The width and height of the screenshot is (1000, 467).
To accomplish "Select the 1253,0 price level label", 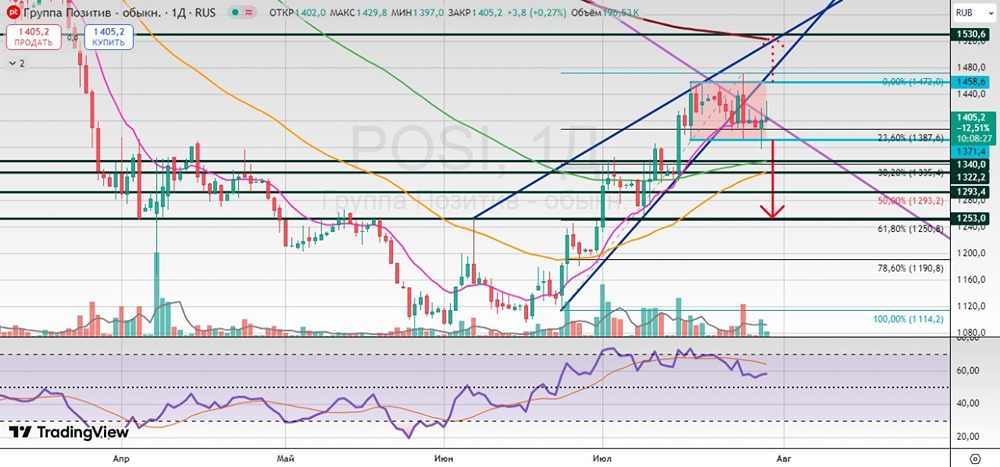I will click(971, 218).
